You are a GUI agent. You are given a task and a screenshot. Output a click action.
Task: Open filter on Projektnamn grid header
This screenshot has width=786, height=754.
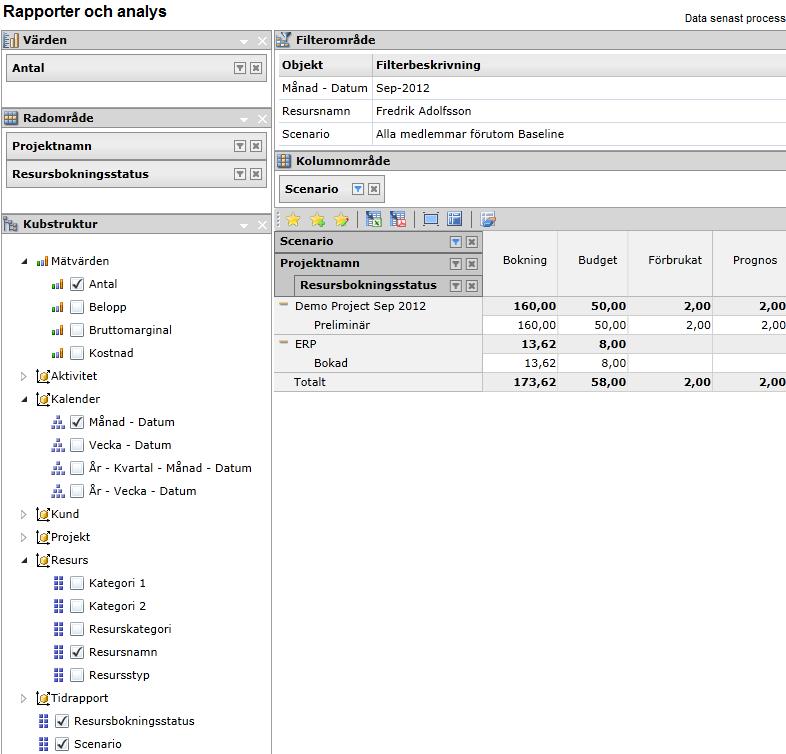[456, 264]
